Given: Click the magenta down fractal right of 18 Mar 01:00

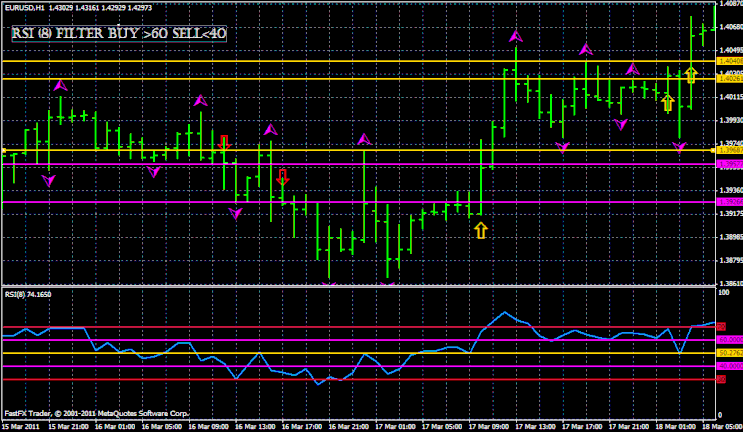Looking at the screenshot, I should (680, 148).
